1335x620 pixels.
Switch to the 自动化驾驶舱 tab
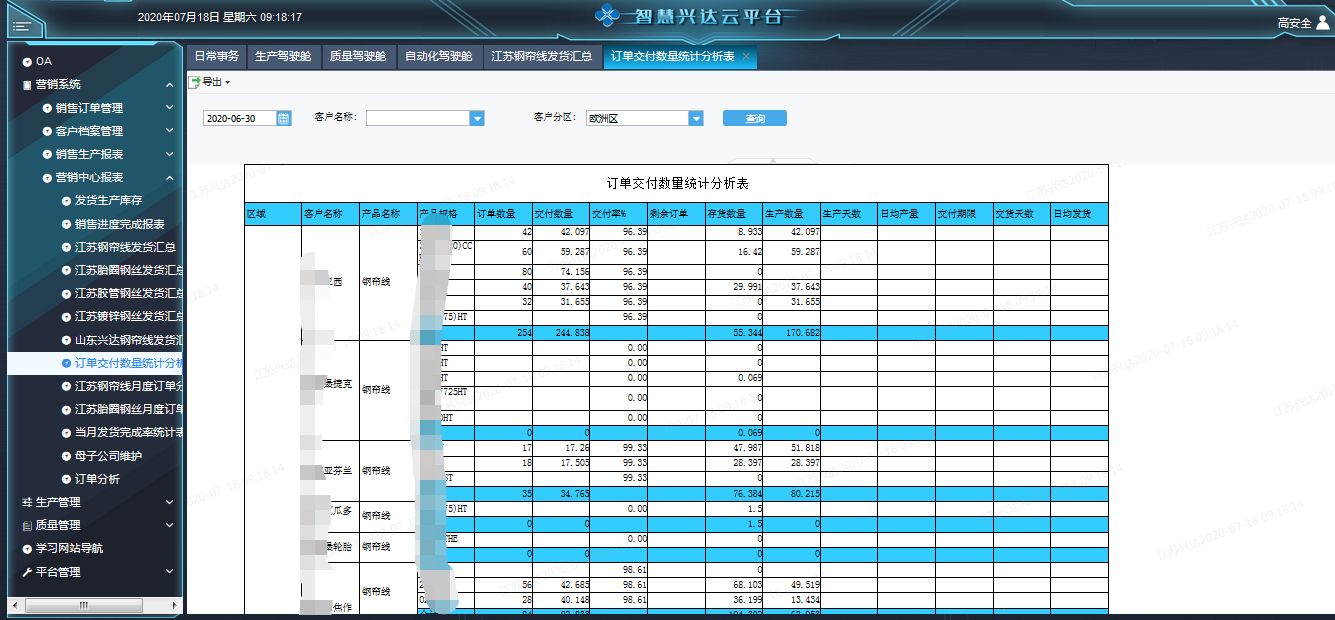pos(439,57)
